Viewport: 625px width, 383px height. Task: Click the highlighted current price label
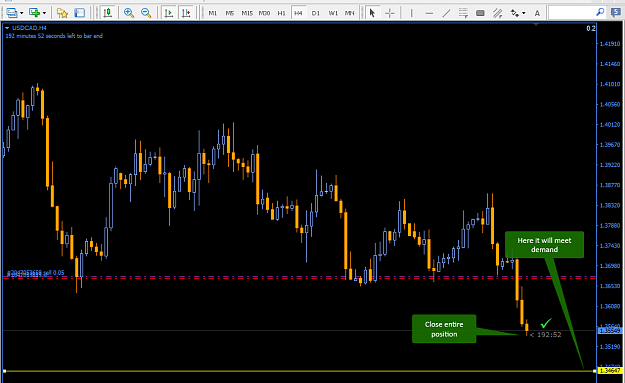(x=610, y=330)
